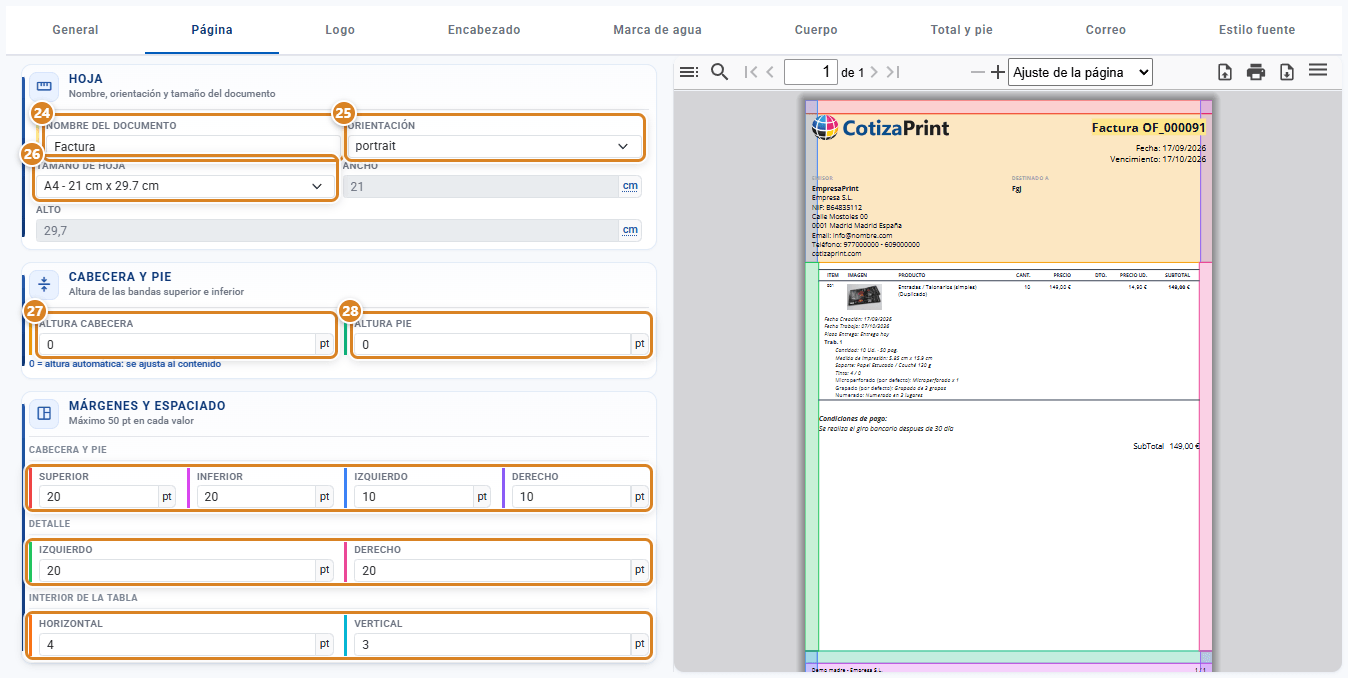The height and width of the screenshot is (678, 1348).
Task: Click the '0 = altura automática' hint text
Action: point(125,364)
